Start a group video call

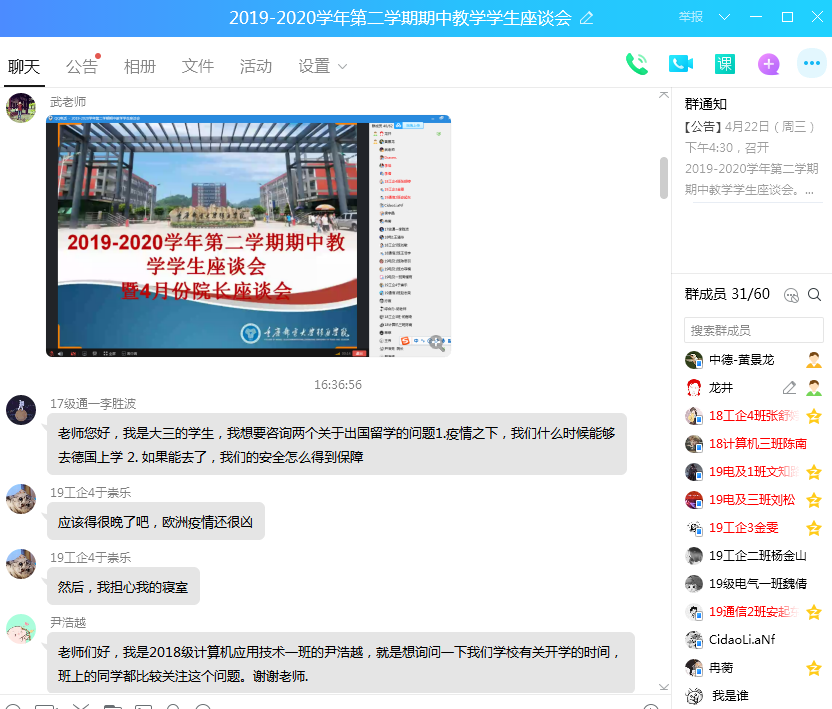(681, 64)
